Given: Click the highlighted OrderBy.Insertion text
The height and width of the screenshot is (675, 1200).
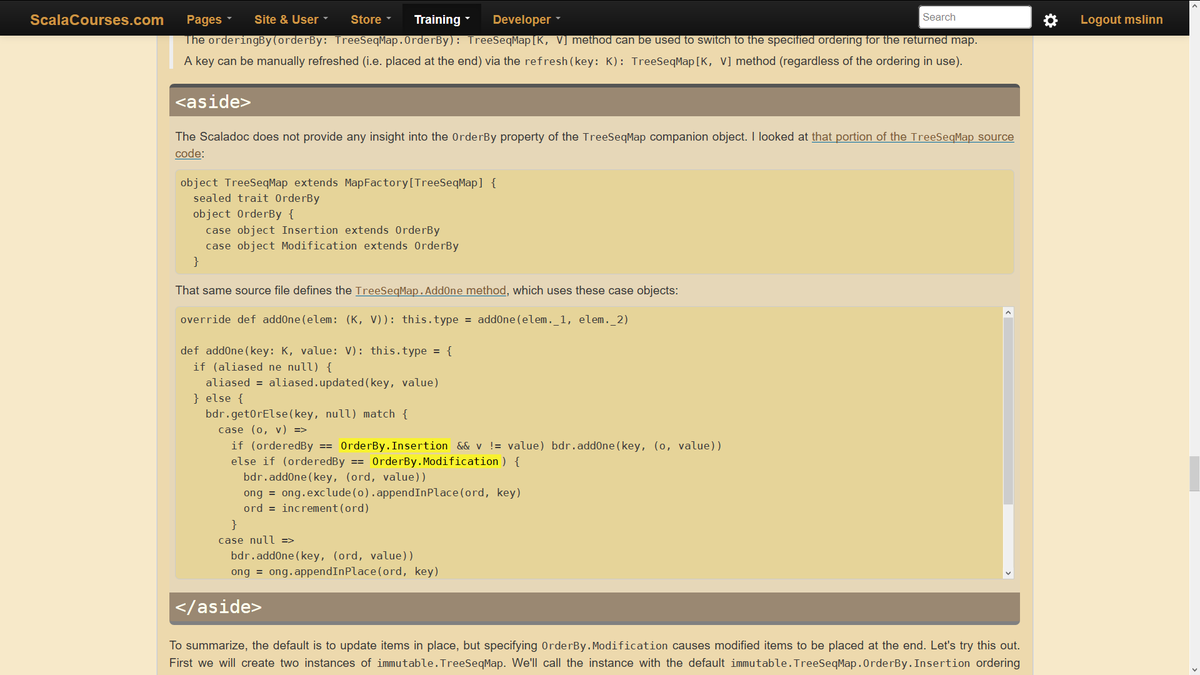Looking at the screenshot, I should [x=394, y=445].
